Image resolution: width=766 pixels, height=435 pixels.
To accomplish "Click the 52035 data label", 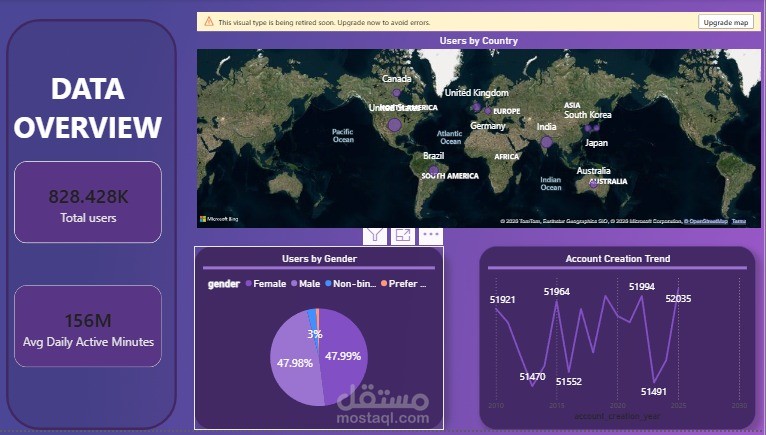I will tap(678, 299).
